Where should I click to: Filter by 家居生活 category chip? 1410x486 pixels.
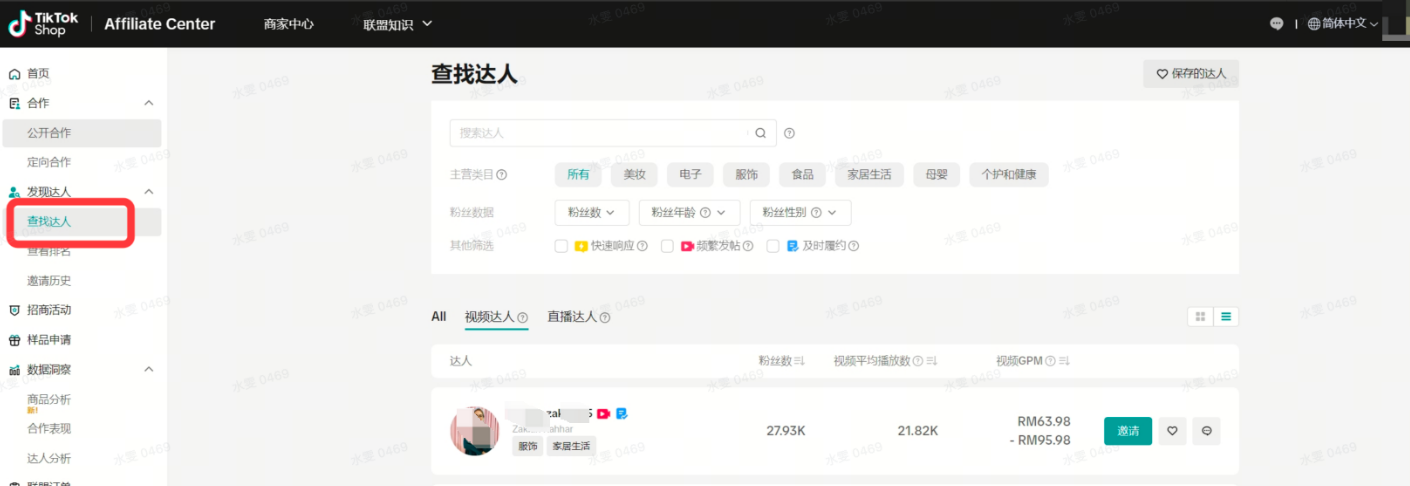click(870, 175)
